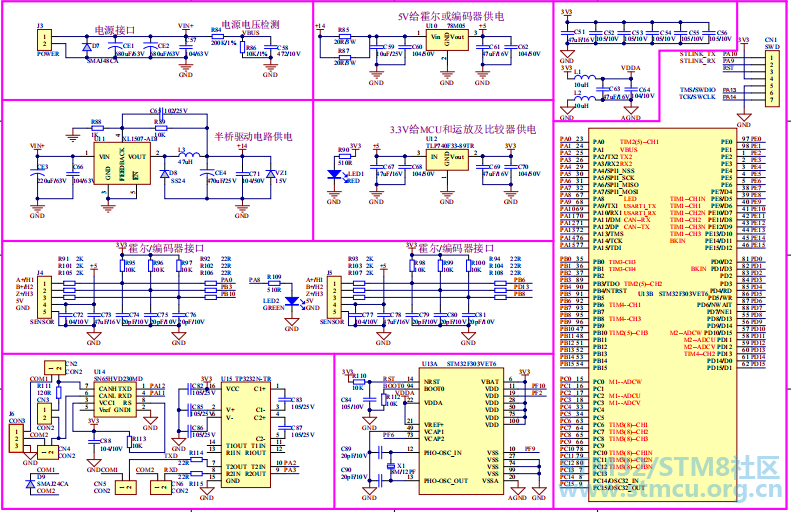Image resolution: width=791 pixels, height=512 pixels.
Task: Select the L3 47uH inductor coil
Action: point(189,154)
